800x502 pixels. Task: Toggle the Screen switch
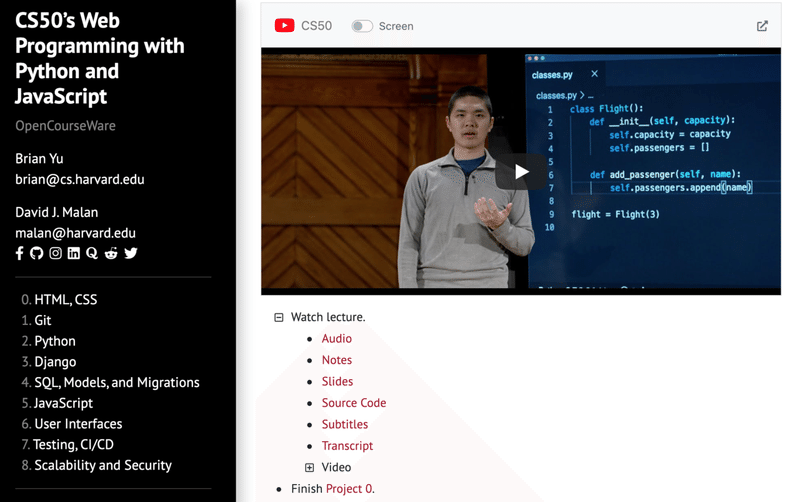pos(362,26)
